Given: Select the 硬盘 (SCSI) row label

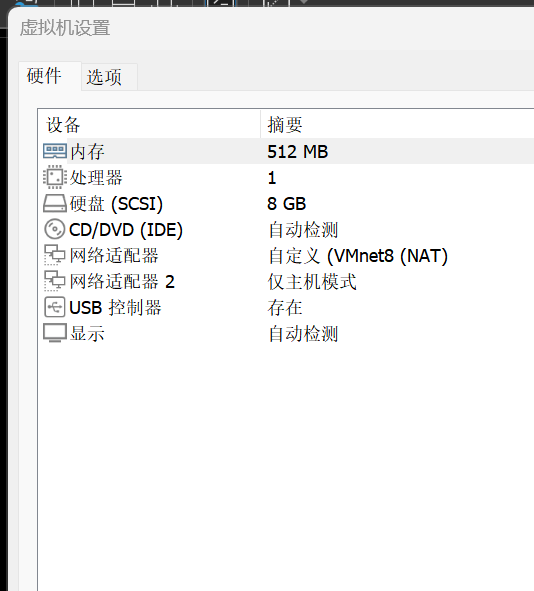Looking at the screenshot, I should [x=116, y=204].
